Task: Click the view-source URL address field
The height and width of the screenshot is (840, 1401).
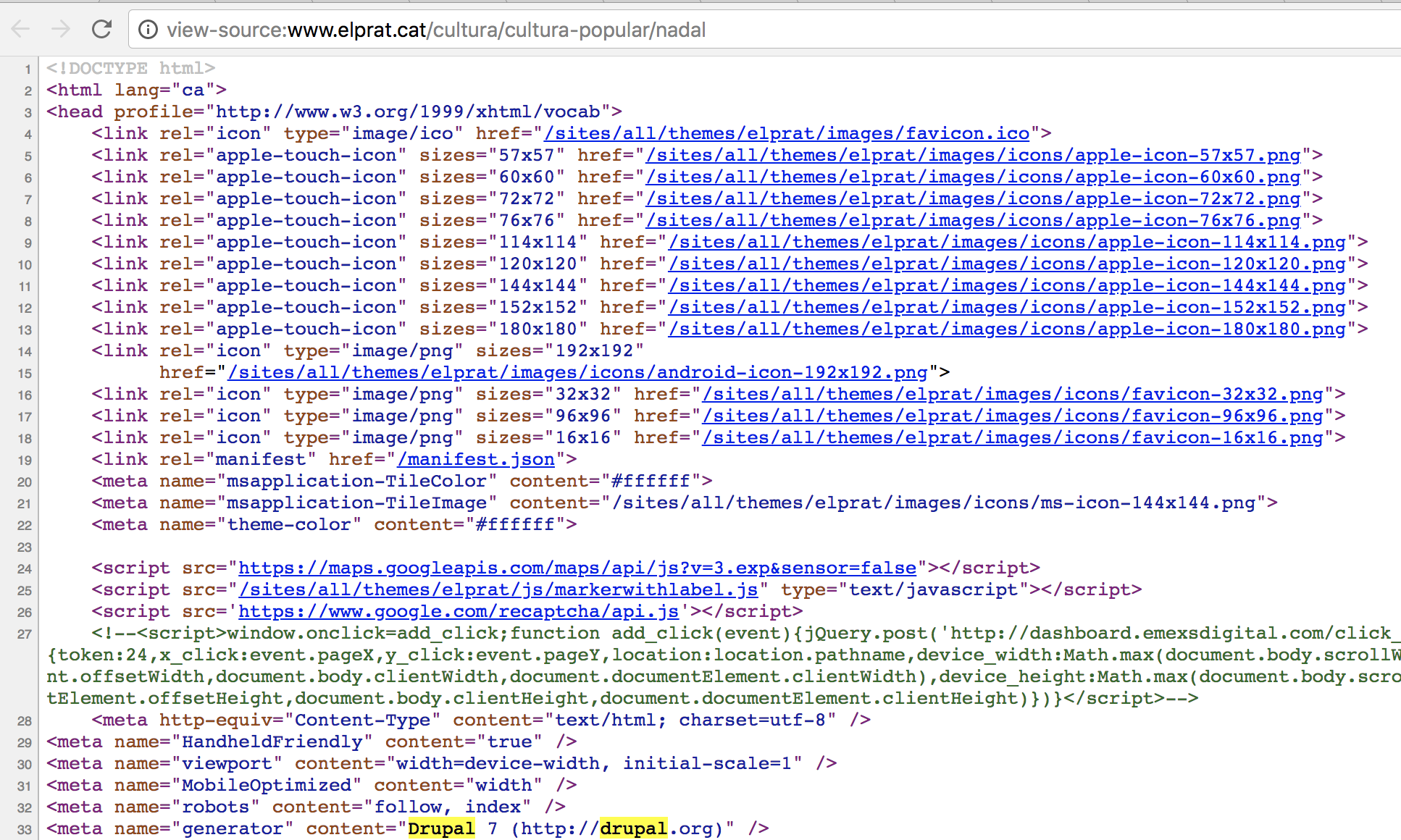Action: (x=436, y=30)
